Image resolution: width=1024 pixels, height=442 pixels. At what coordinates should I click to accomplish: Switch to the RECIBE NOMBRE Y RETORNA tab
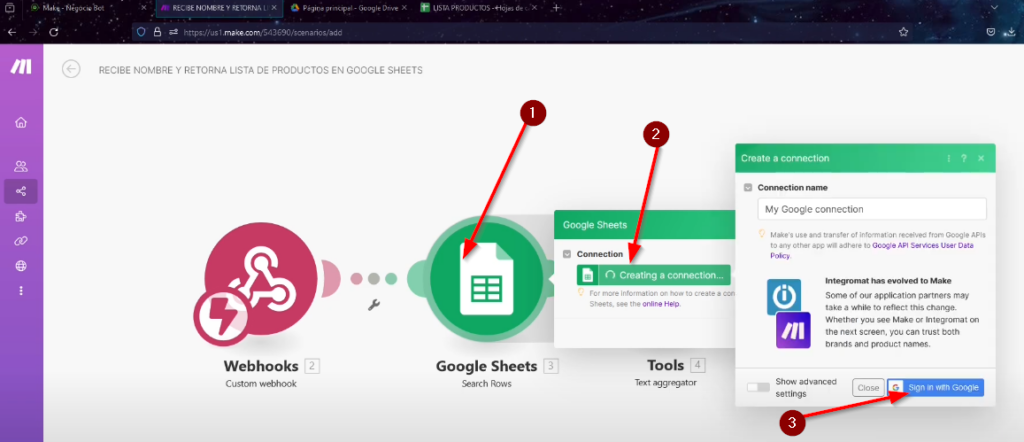(x=219, y=8)
